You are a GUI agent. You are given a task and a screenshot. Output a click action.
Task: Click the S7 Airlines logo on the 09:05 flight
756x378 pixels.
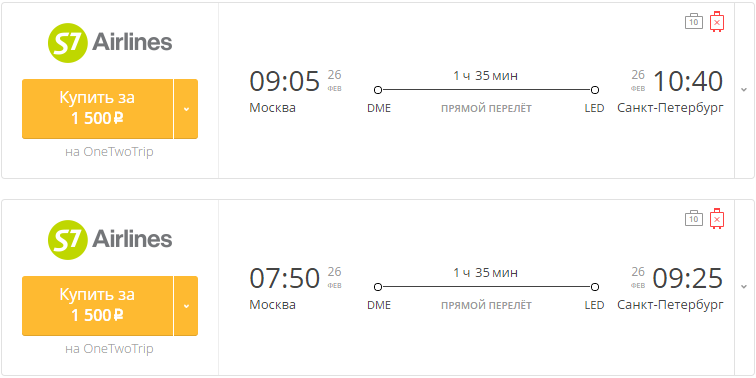click(x=110, y=43)
